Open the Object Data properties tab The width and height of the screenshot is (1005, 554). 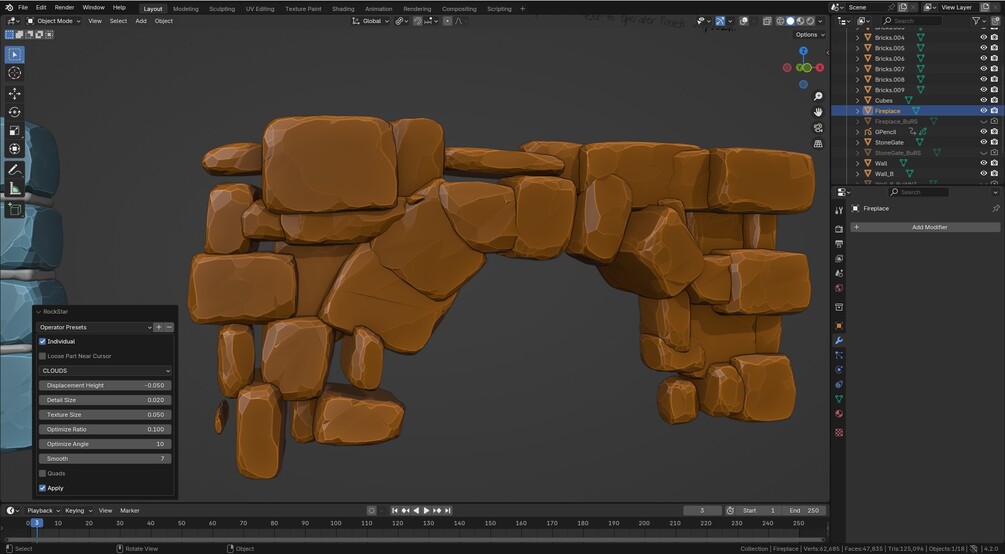[838, 399]
